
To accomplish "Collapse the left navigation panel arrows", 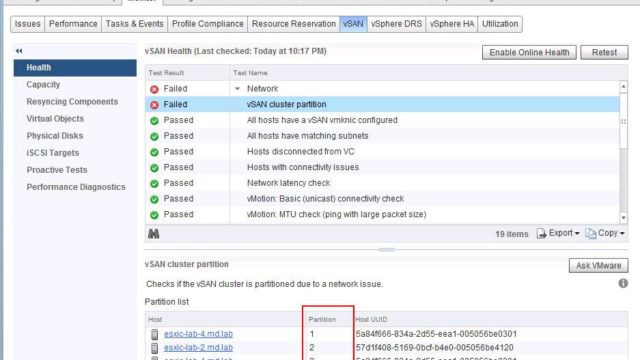I will [x=19, y=51].
